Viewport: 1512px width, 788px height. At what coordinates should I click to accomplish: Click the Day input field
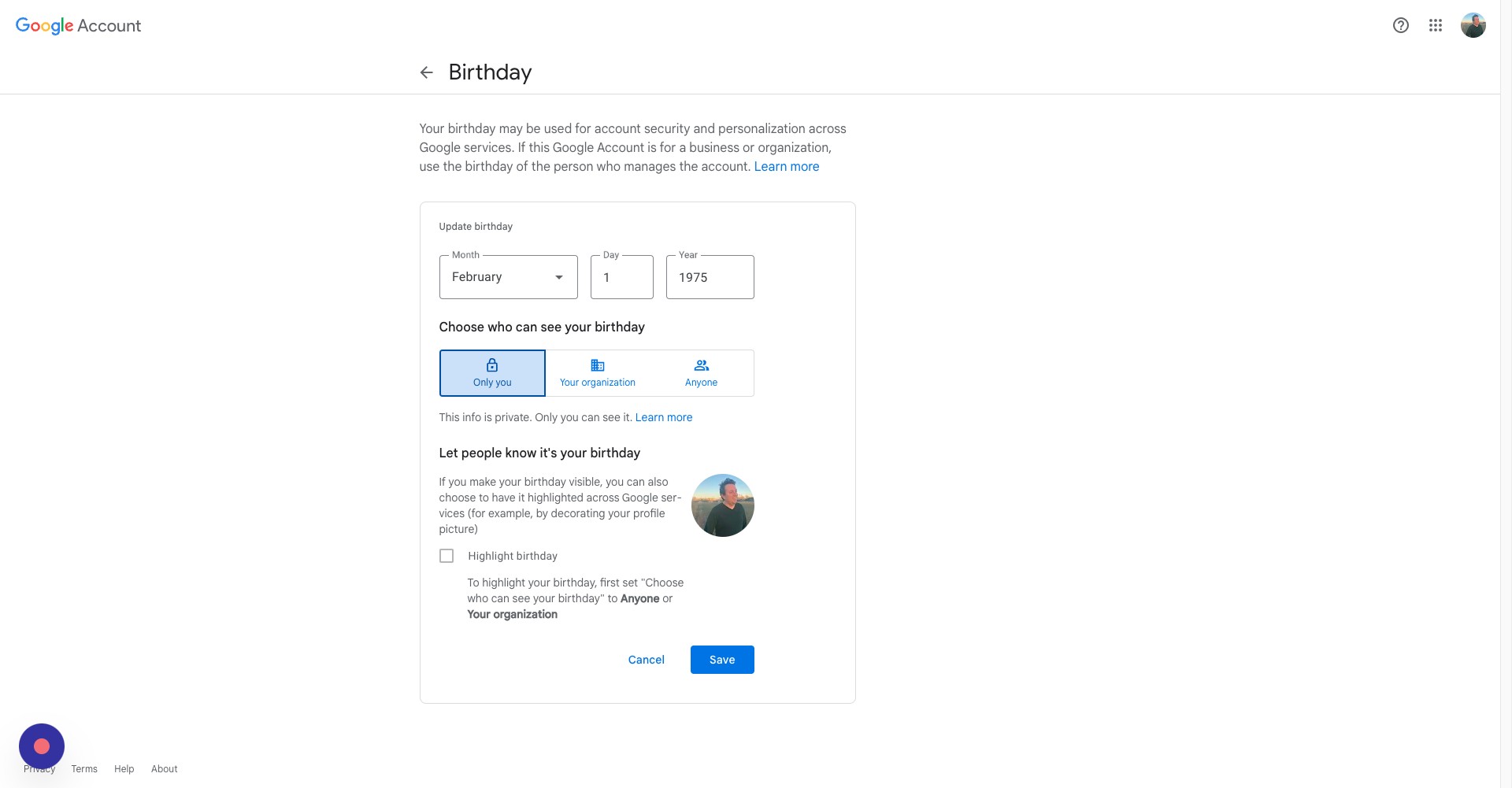621,277
